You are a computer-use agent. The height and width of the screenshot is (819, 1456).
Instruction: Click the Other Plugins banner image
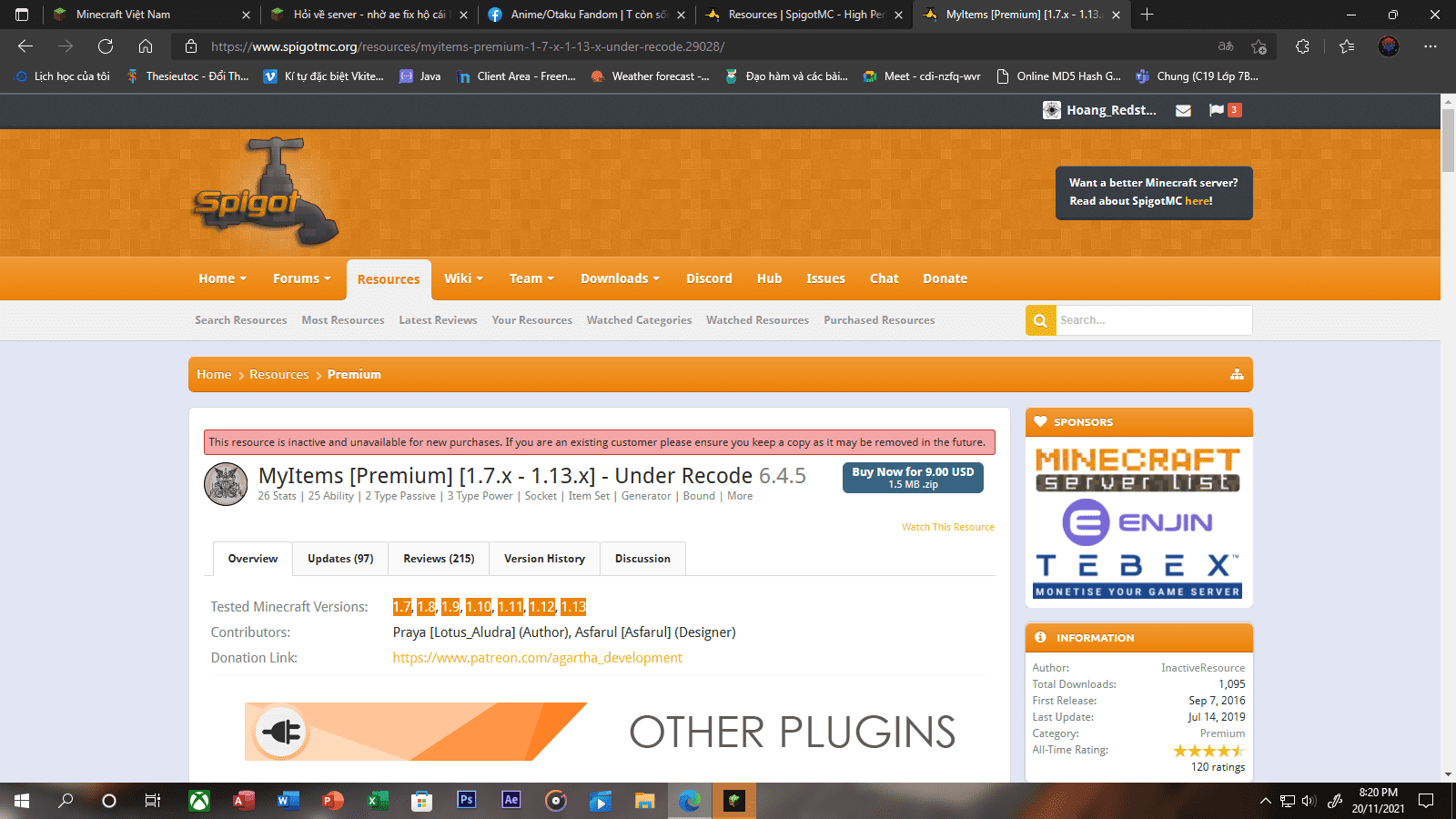(601, 732)
